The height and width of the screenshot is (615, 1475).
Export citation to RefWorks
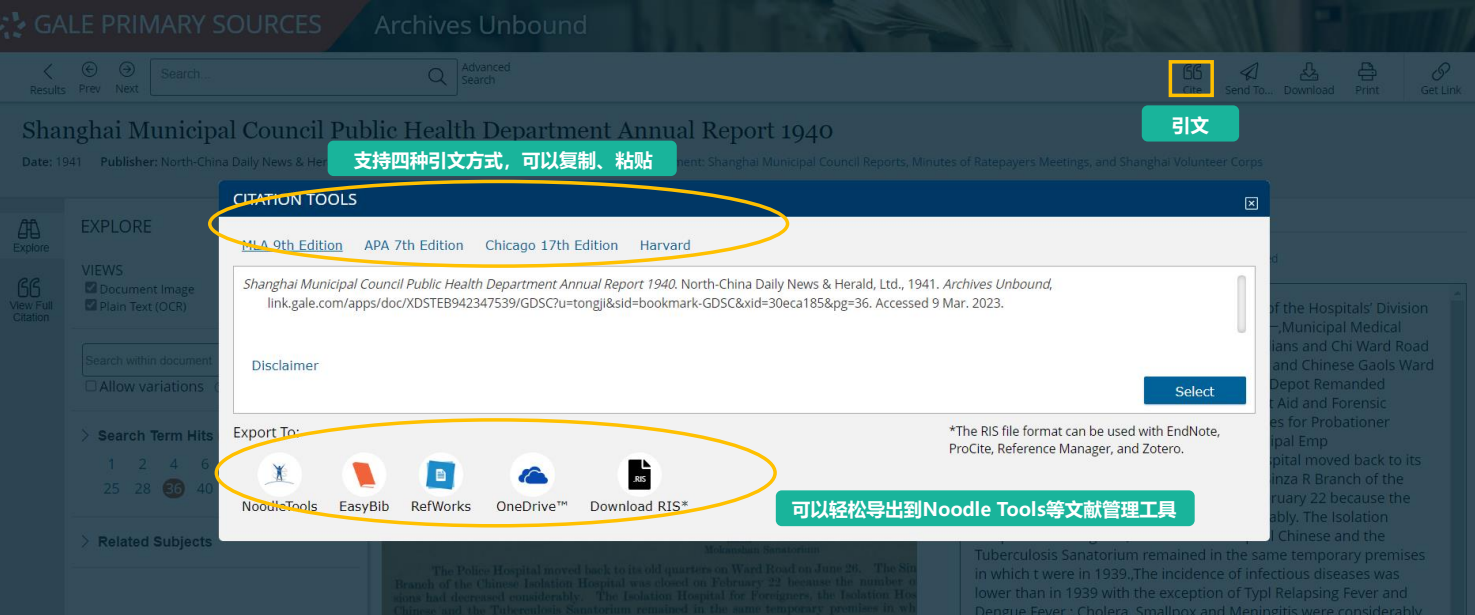[440, 475]
